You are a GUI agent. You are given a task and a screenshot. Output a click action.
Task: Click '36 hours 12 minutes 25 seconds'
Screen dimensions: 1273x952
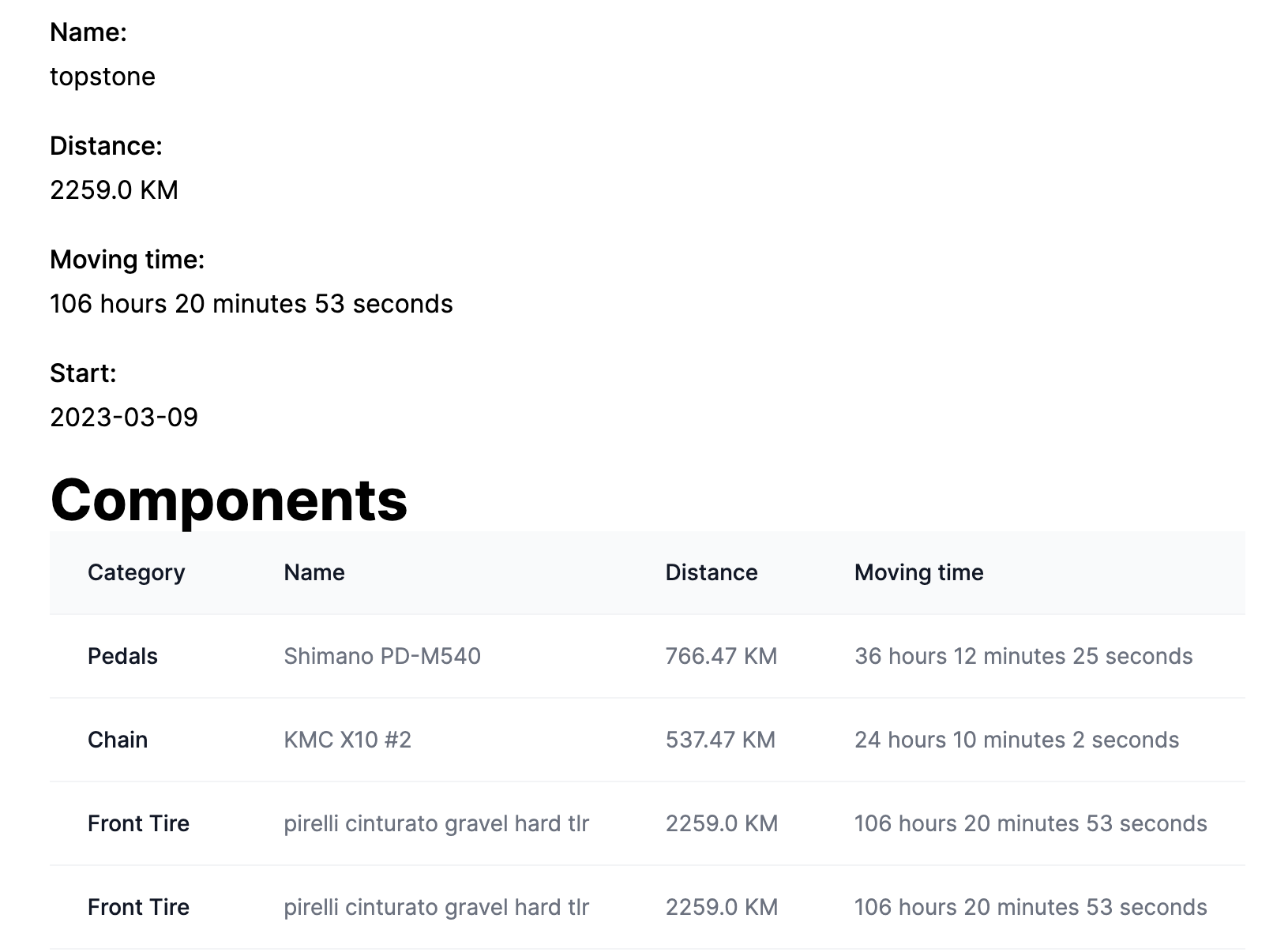(1023, 656)
